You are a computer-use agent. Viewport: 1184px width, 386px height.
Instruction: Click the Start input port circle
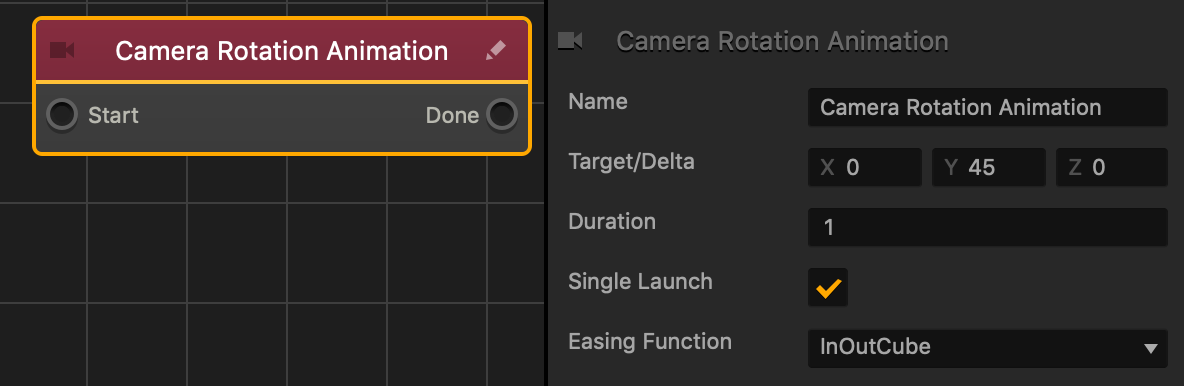point(62,115)
